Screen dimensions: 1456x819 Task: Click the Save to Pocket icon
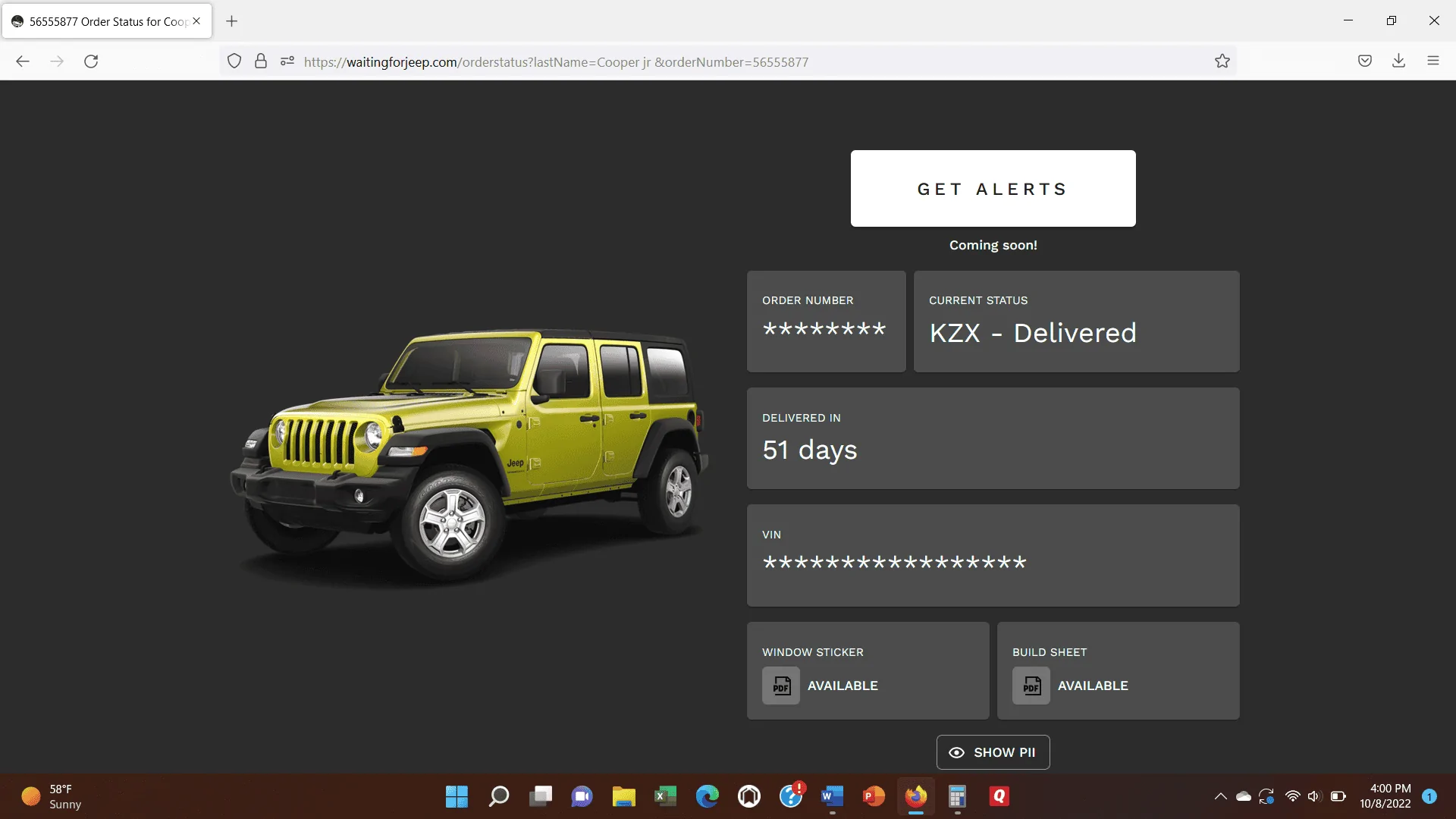click(x=1365, y=61)
